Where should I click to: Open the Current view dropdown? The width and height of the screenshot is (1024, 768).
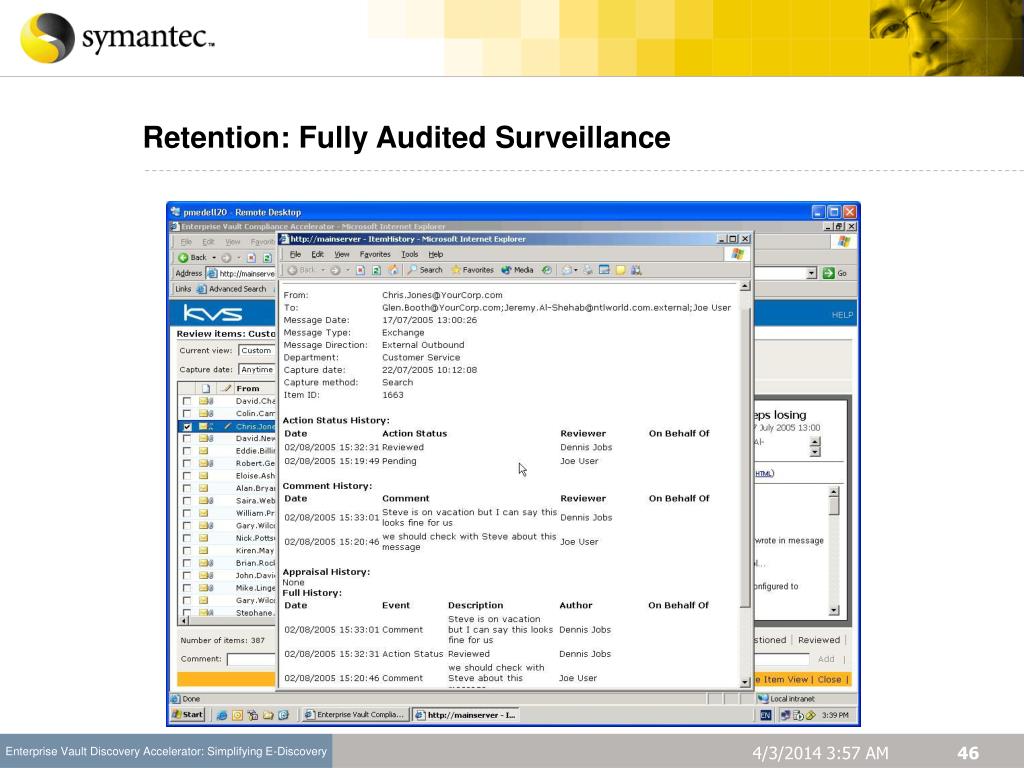point(257,351)
